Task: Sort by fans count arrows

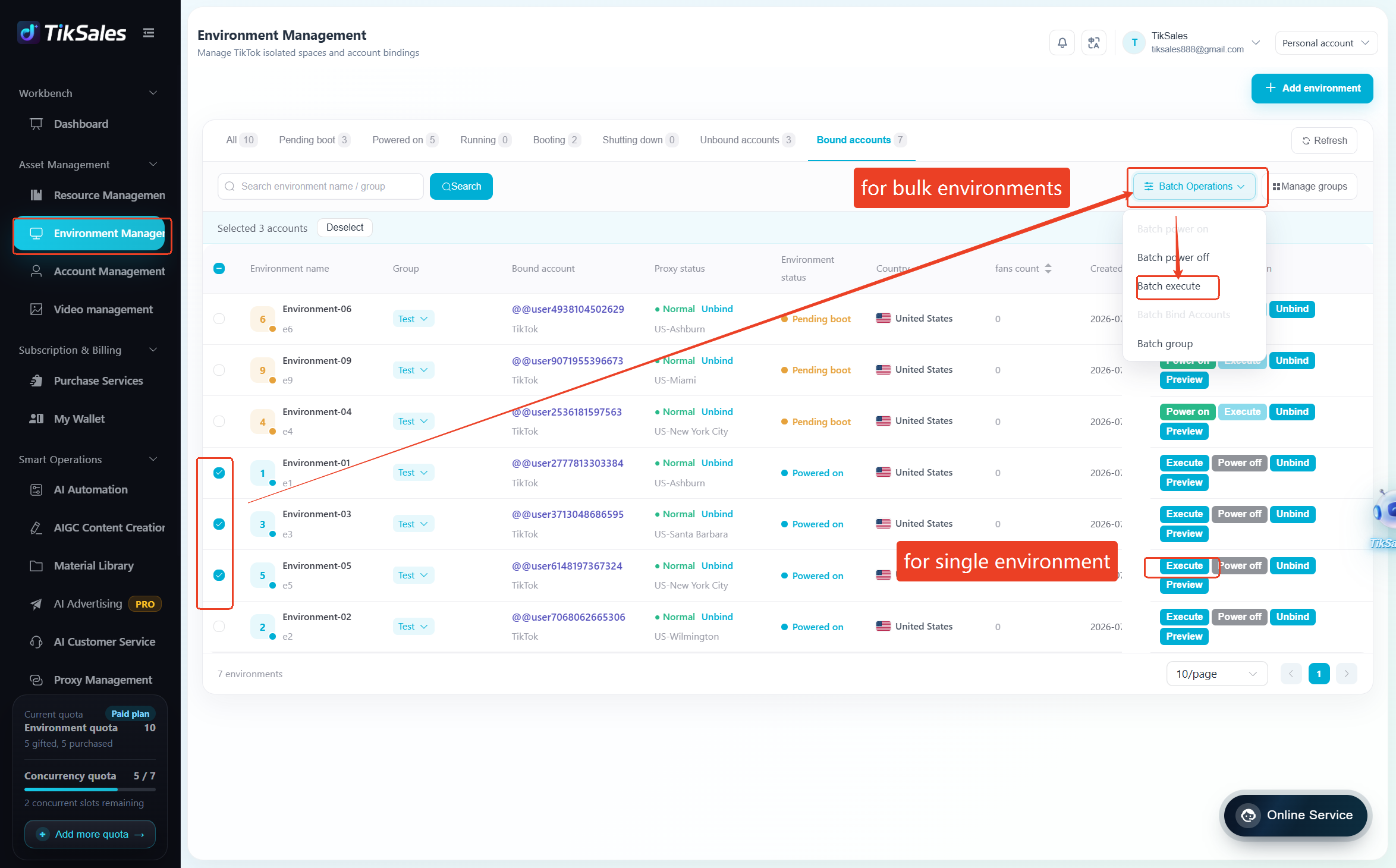Action: pos(1048,269)
